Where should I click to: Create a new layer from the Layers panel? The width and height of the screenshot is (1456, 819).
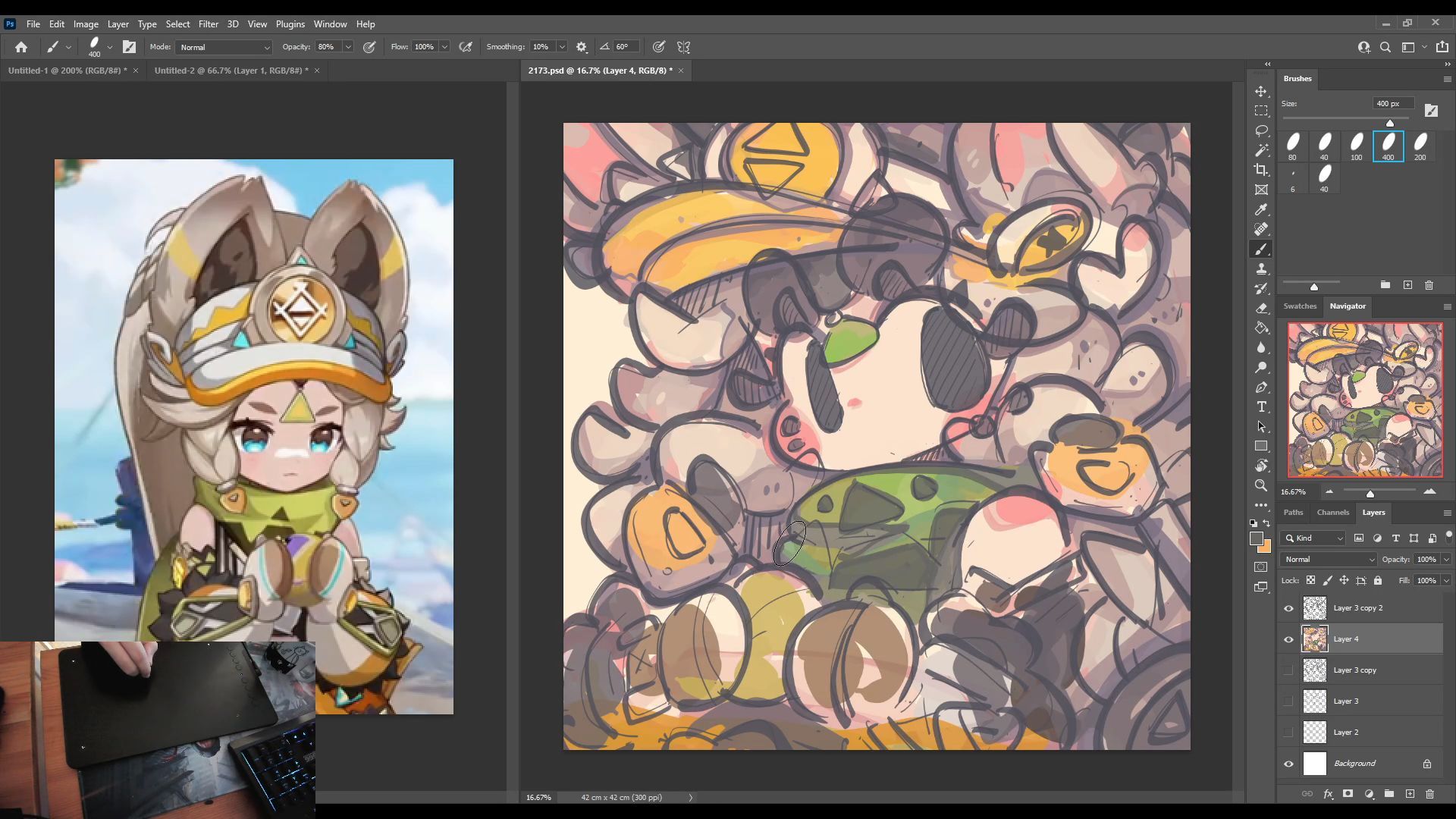point(1410,794)
